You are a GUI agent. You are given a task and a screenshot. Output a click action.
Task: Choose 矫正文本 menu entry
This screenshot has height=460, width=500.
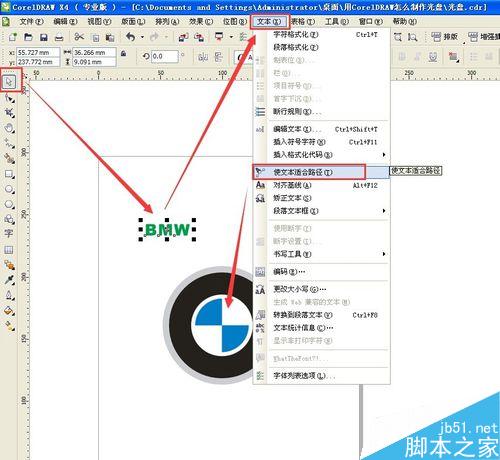pyautogui.click(x=322, y=198)
